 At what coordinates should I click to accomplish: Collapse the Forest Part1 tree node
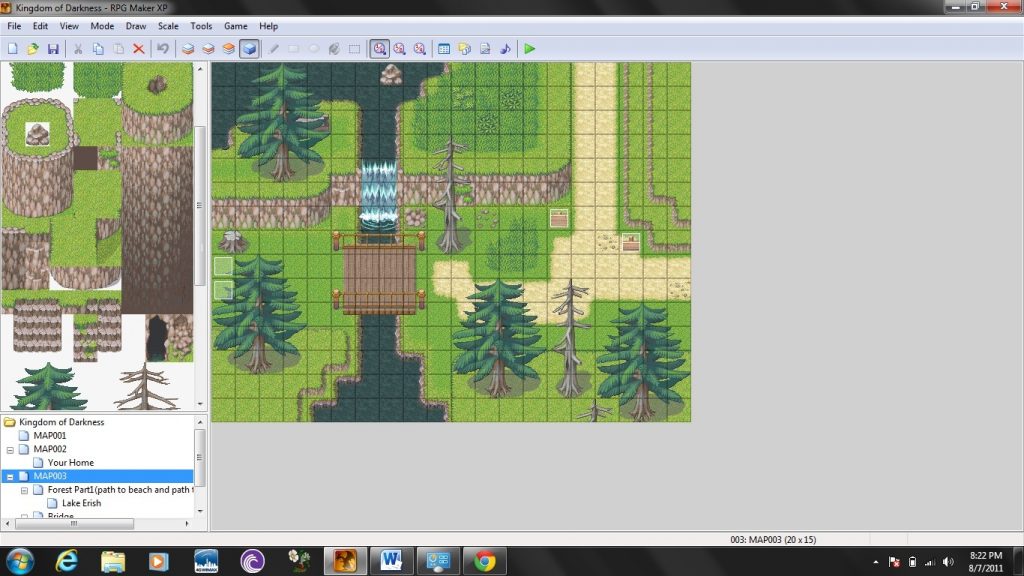pyautogui.click(x=24, y=490)
